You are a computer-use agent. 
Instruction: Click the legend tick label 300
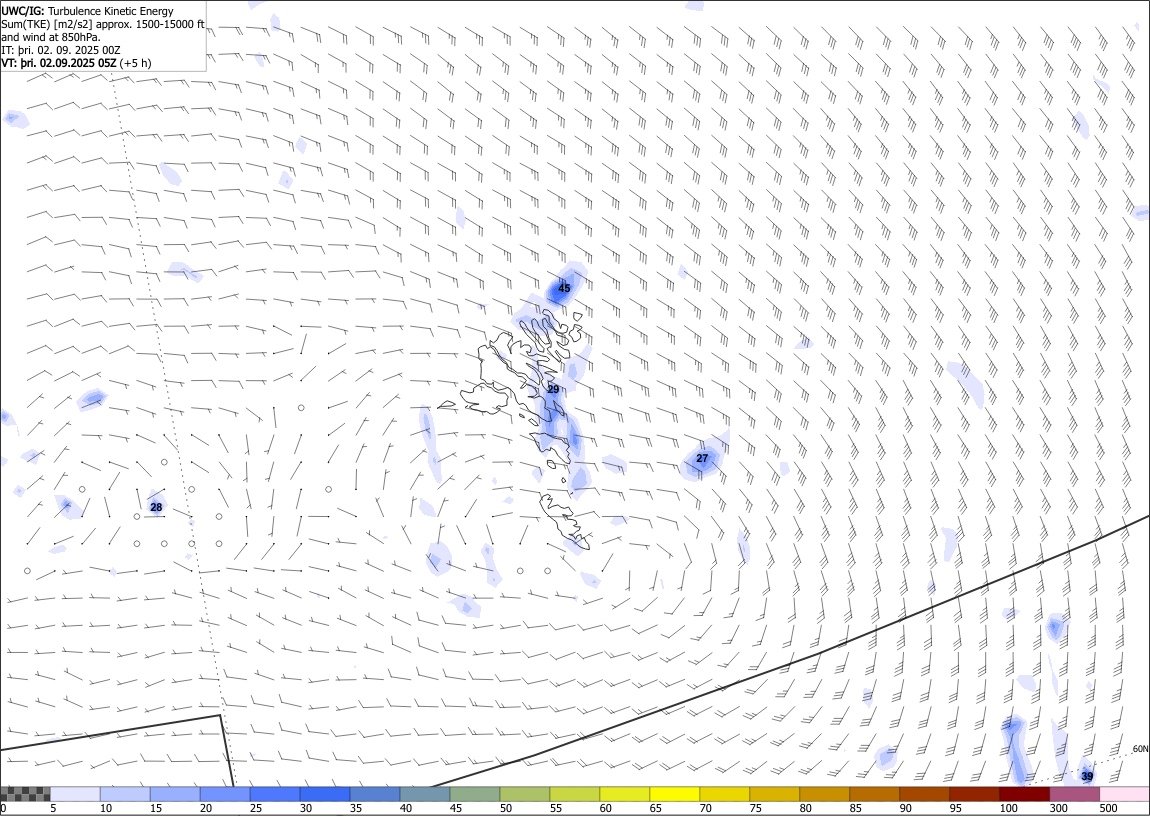coord(1058,808)
